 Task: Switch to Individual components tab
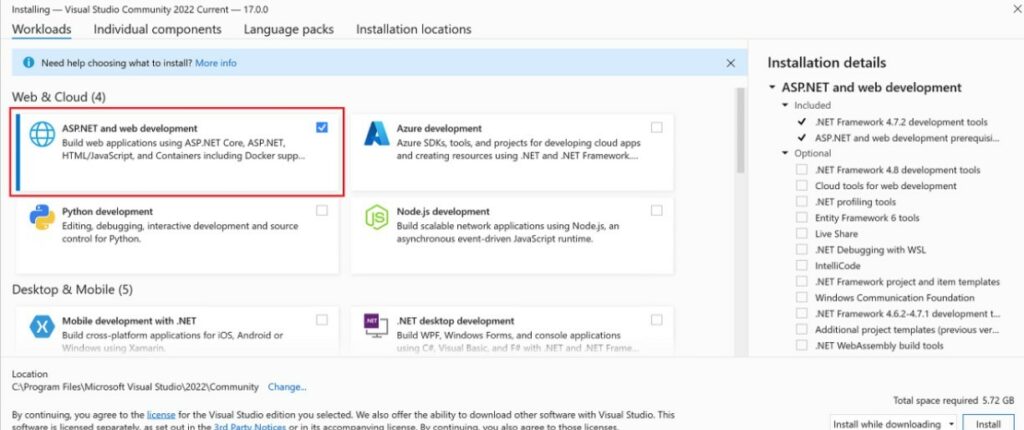[157, 29]
